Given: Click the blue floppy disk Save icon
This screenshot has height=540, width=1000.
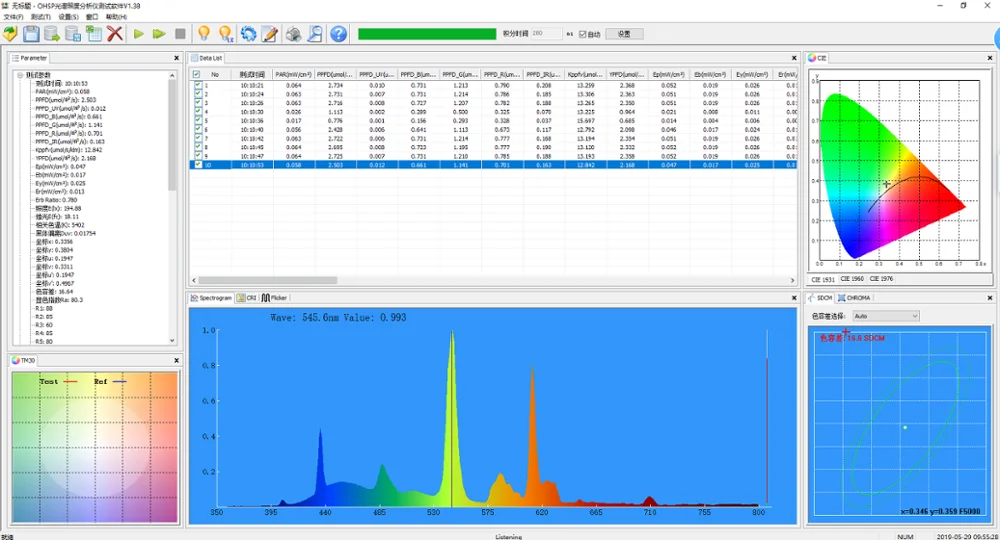Looking at the screenshot, I should [x=31, y=34].
